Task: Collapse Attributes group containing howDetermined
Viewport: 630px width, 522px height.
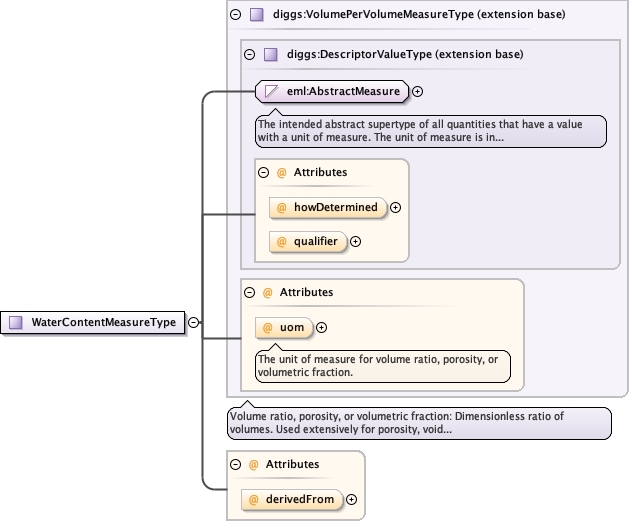Action: pyautogui.click(x=263, y=172)
